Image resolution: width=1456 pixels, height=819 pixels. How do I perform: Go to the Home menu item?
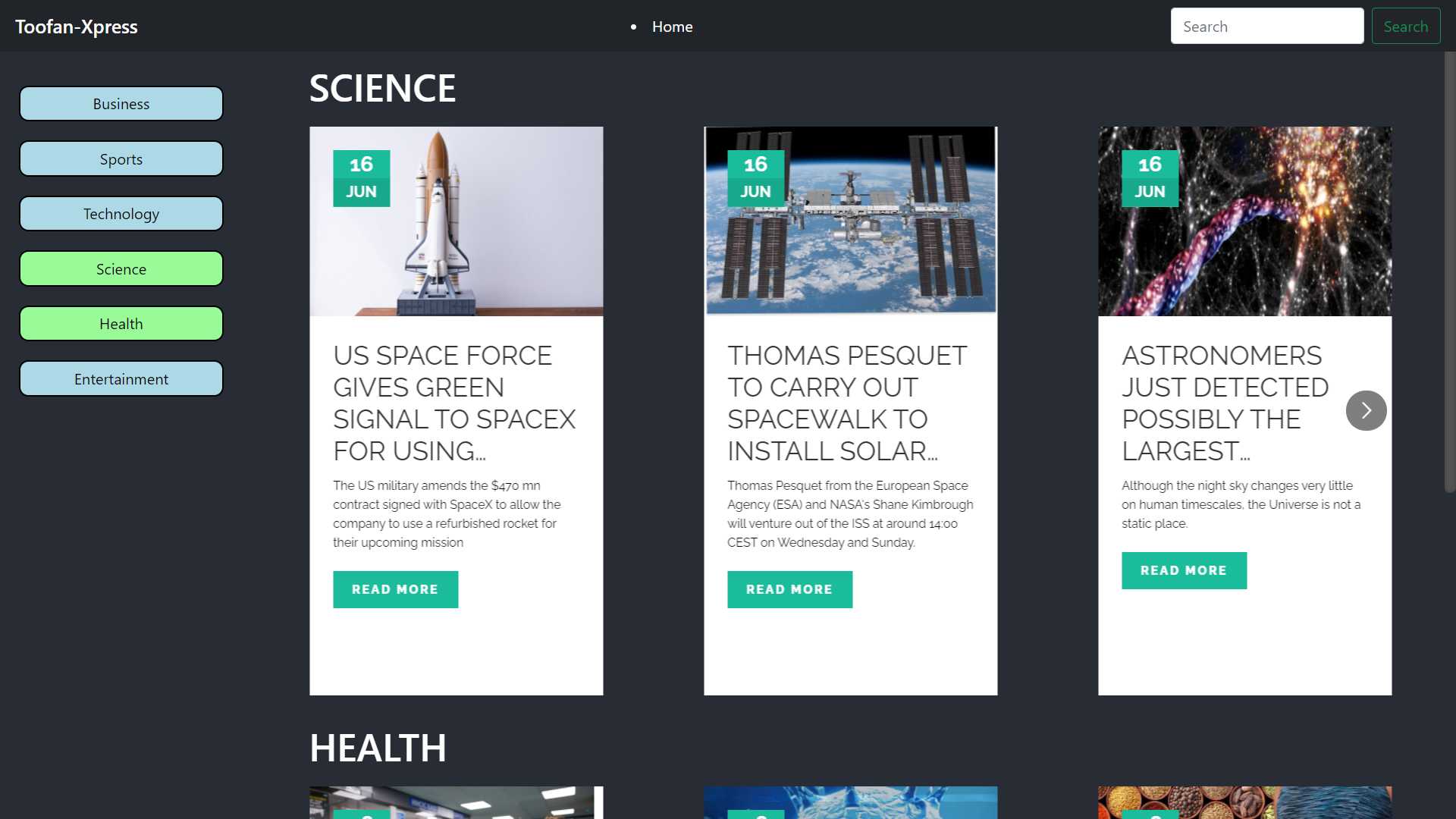672,27
